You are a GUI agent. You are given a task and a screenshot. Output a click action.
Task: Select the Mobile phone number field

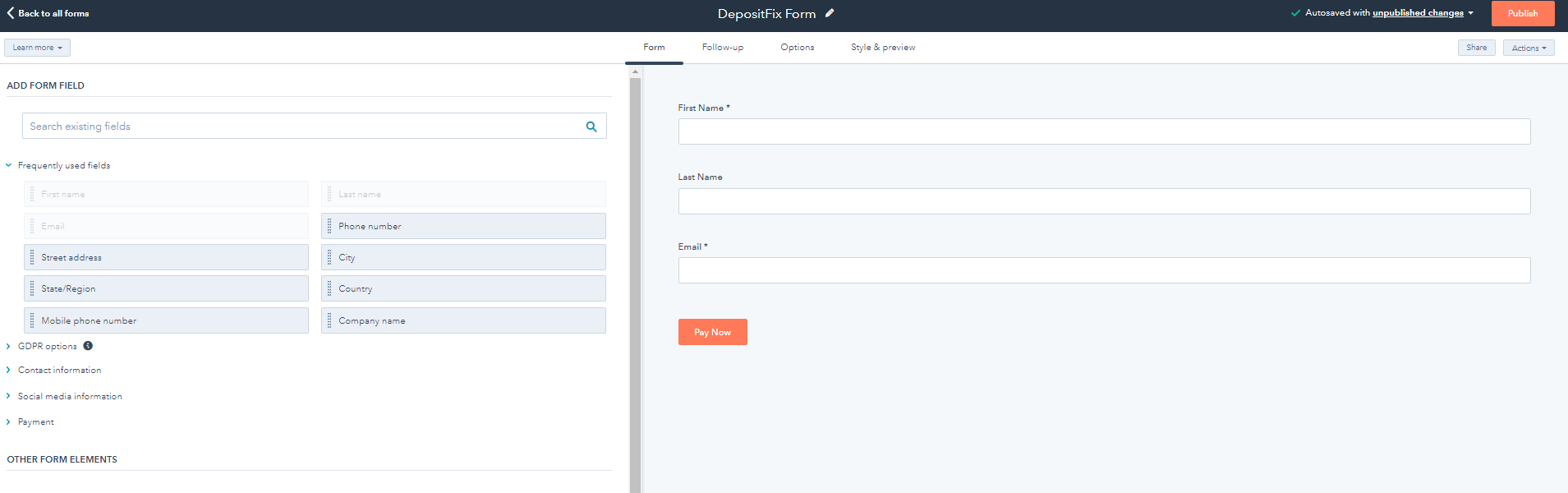pyautogui.click(x=166, y=320)
